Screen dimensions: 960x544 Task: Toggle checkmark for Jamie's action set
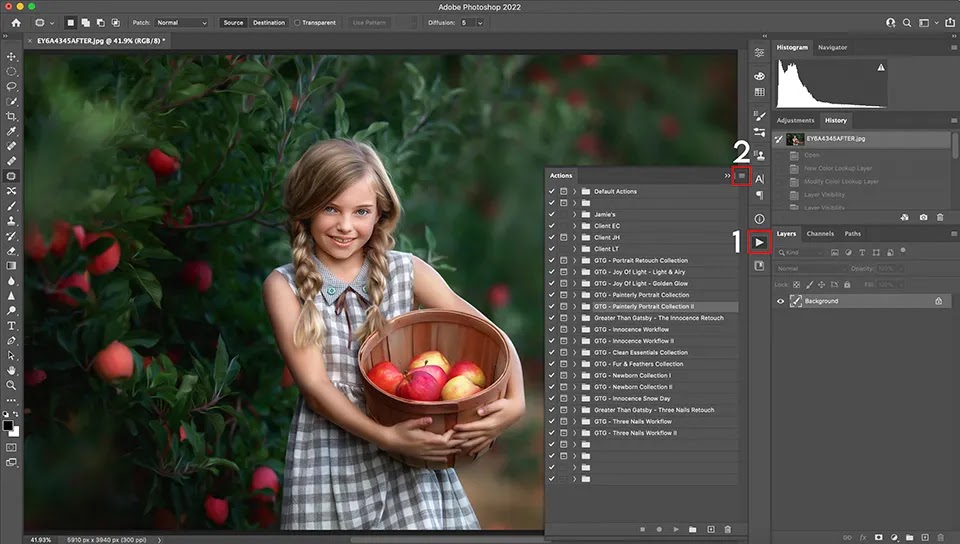(x=552, y=214)
